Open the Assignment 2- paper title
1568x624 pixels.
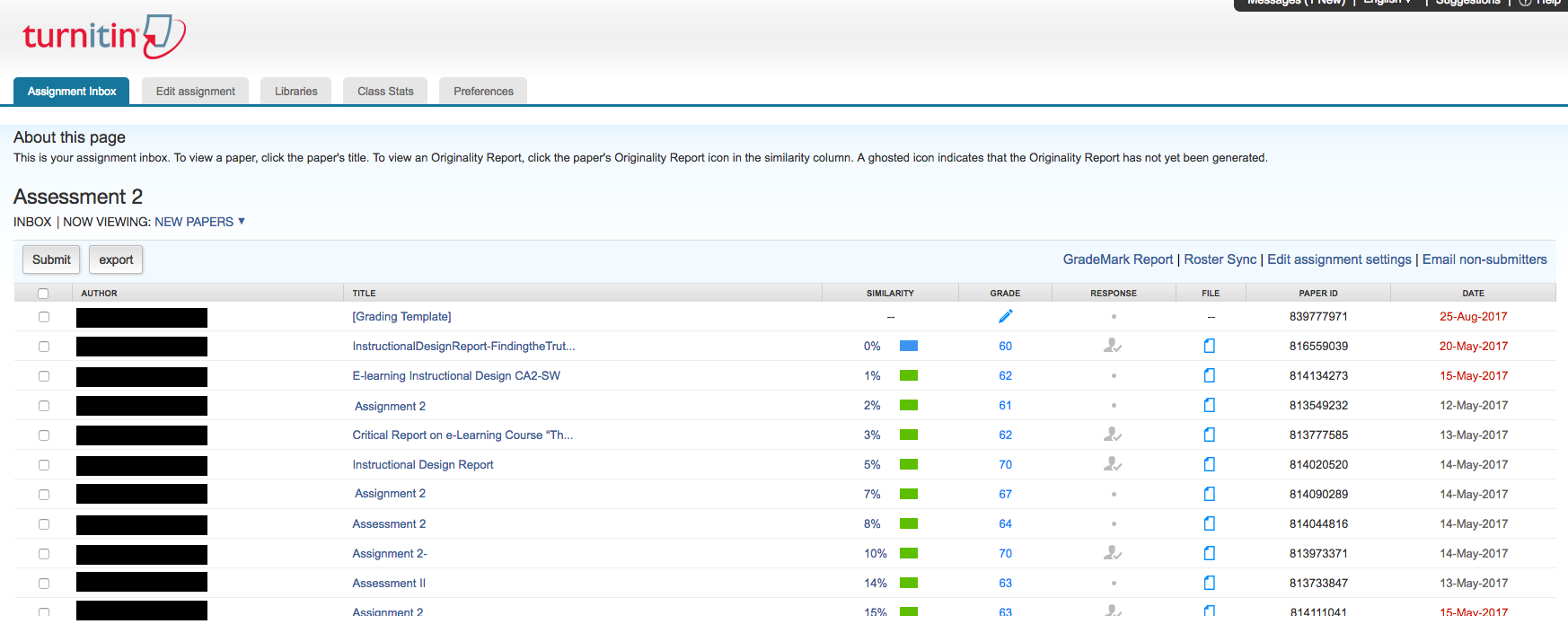[x=390, y=553]
